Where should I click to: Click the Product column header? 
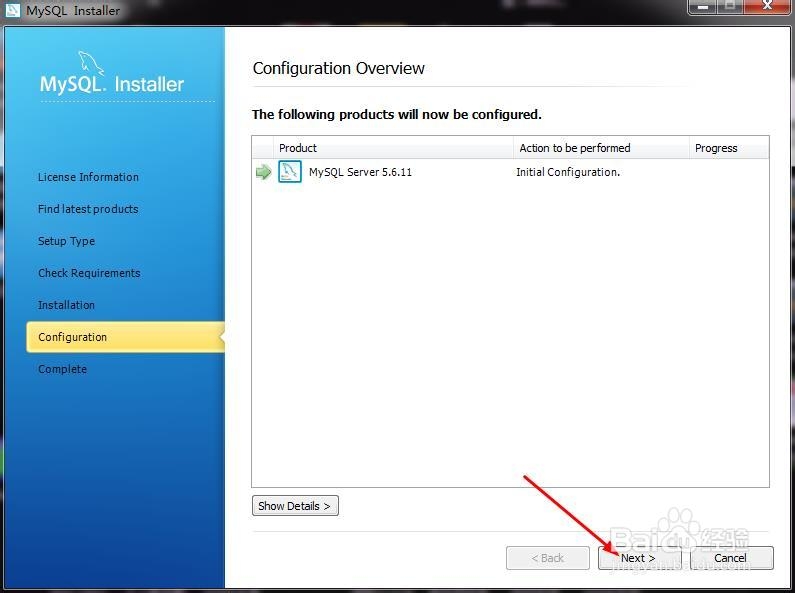[x=393, y=148]
